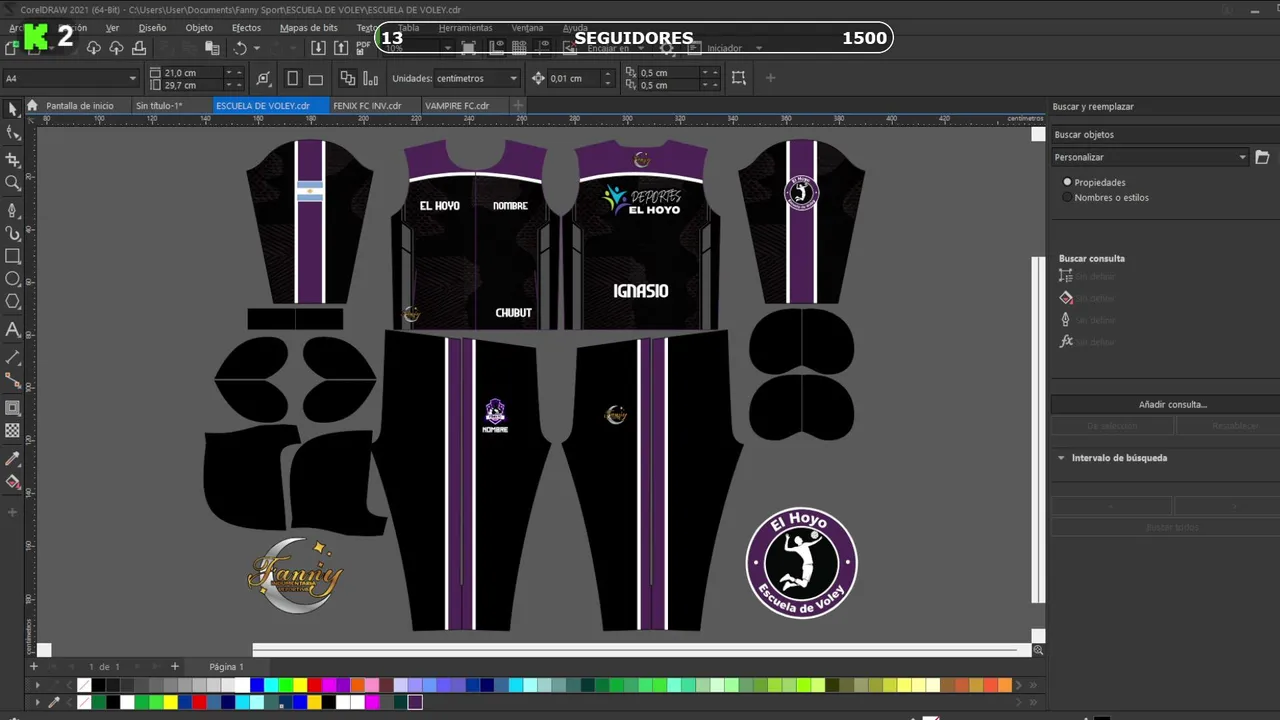Pick the Artistic Media tool
The width and height of the screenshot is (1280, 720).
[12, 233]
